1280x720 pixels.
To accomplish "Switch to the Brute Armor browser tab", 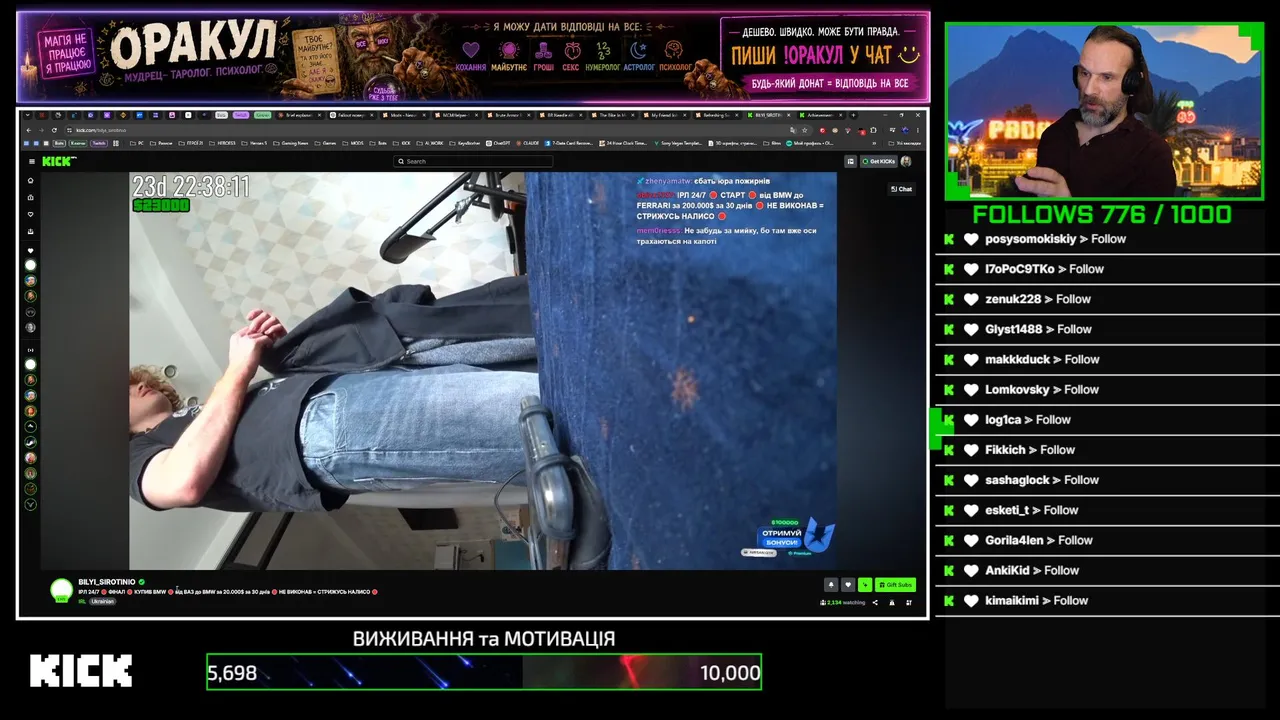I will pos(512,115).
